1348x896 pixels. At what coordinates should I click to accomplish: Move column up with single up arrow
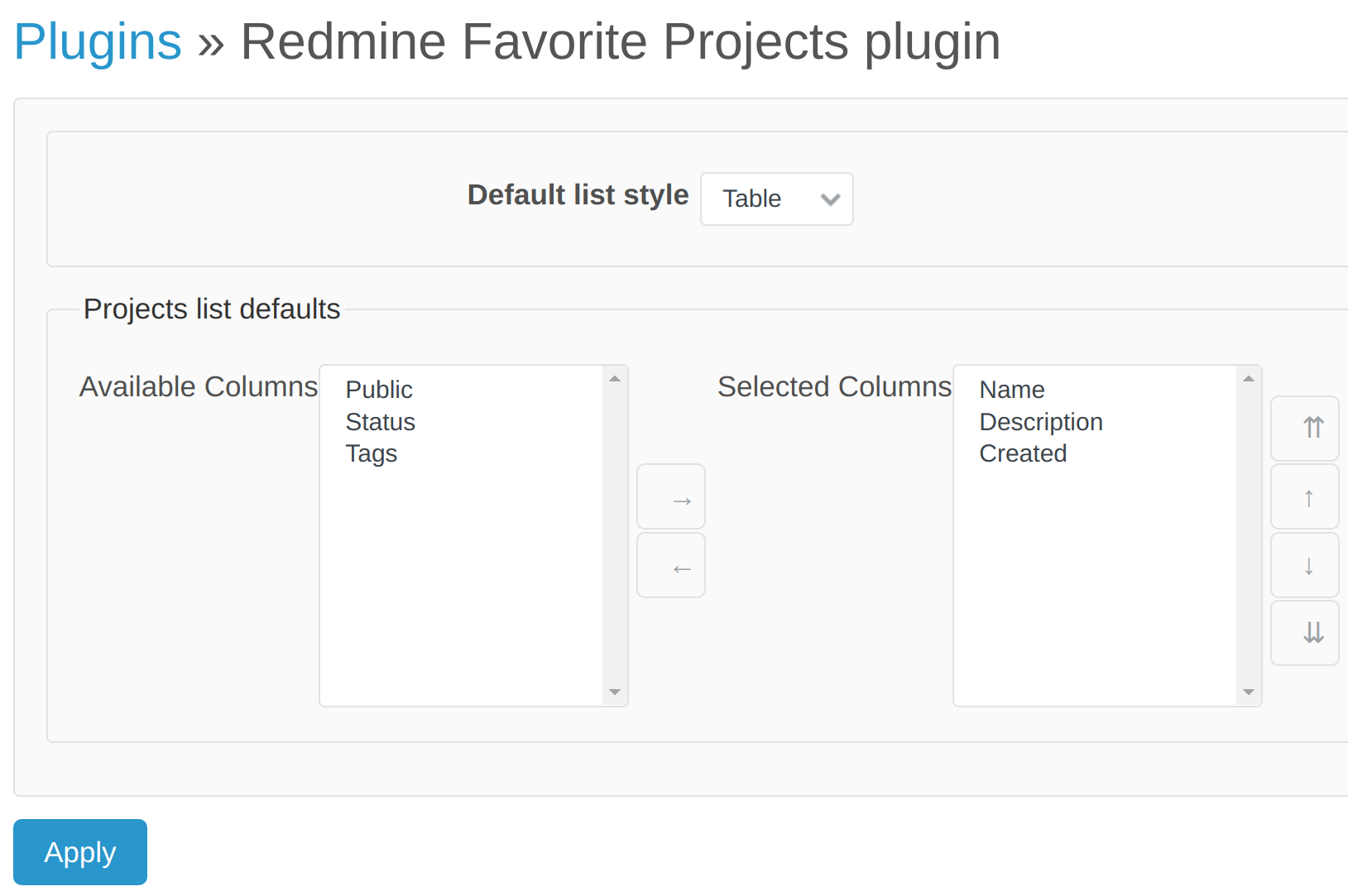[x=1304, y=496]
